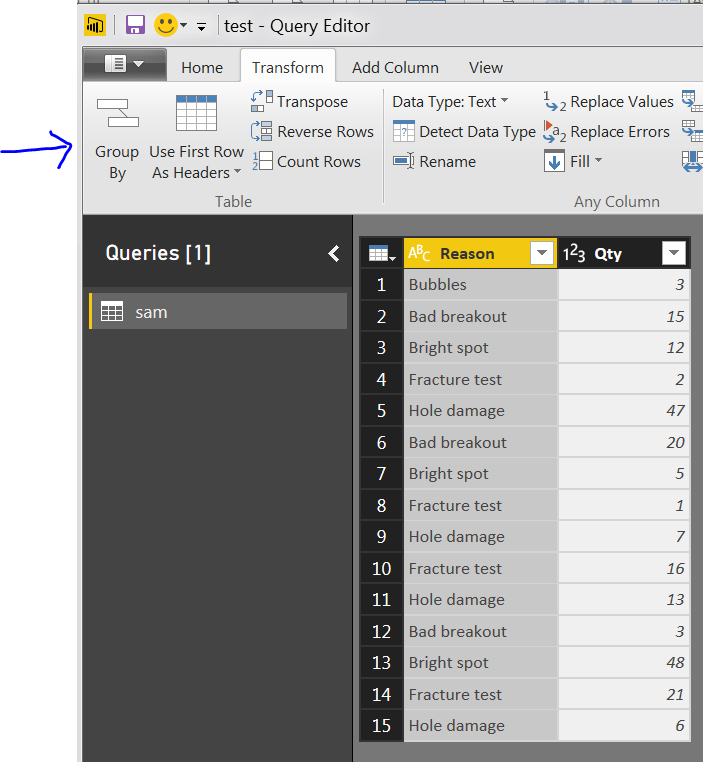
Task: Click the ABC type icon on Reason
Action: point(419,253)
